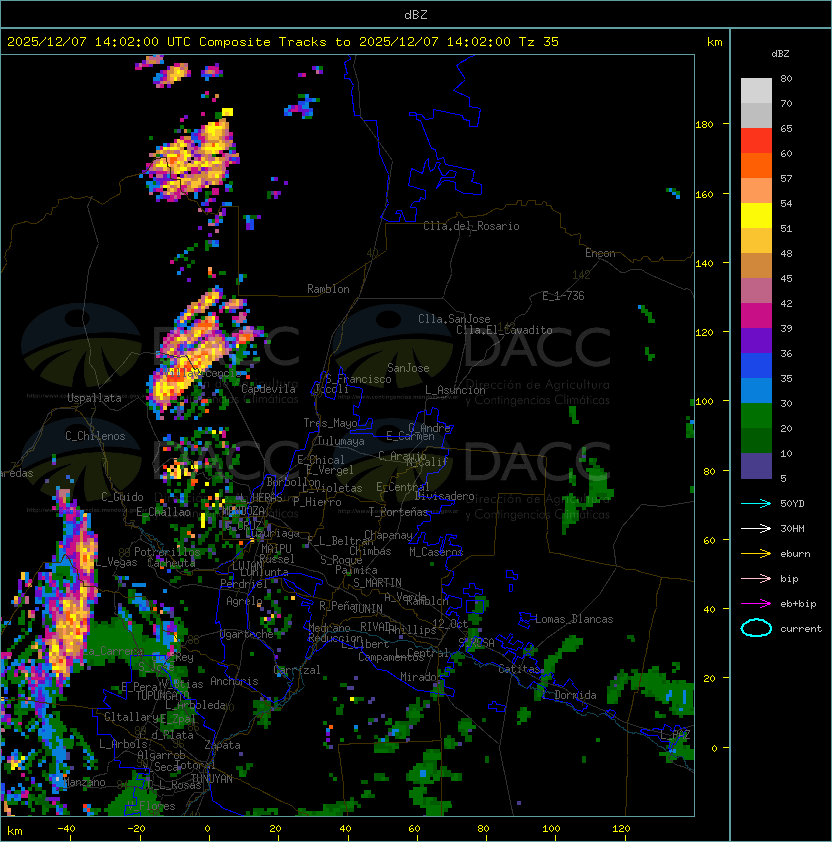Click the Clla.del_Rosario map label
The width and height of the screenshot is (832, 842).
point(471,226)
